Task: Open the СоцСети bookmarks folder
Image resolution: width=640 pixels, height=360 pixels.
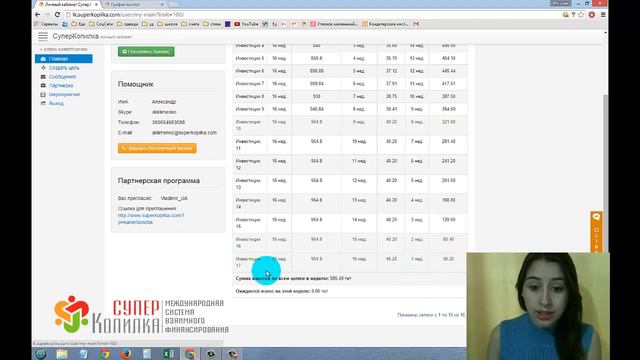Action: pos(101,24)
